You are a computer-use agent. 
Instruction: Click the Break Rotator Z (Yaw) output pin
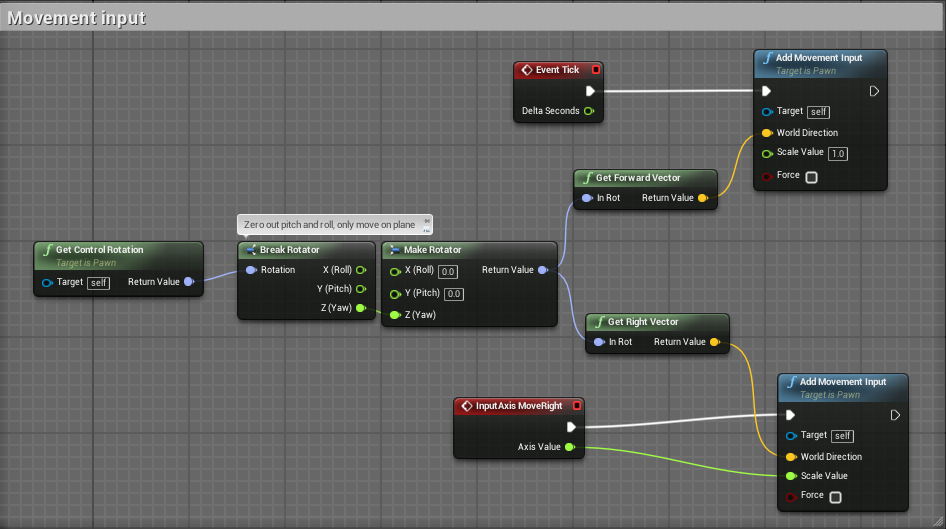point(360,308)
